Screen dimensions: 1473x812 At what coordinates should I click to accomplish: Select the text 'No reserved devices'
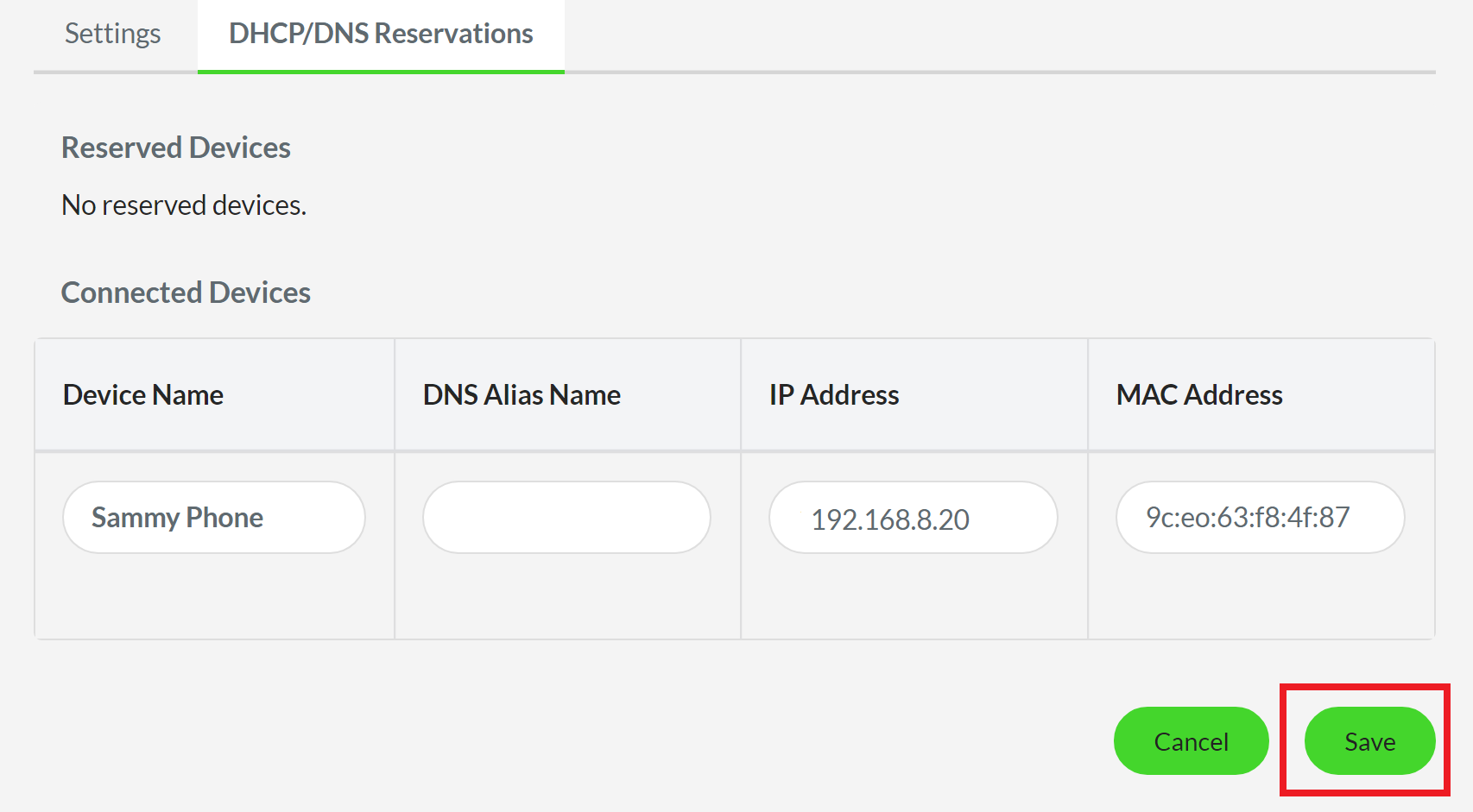pyautogui.click(x=182, y=205)
